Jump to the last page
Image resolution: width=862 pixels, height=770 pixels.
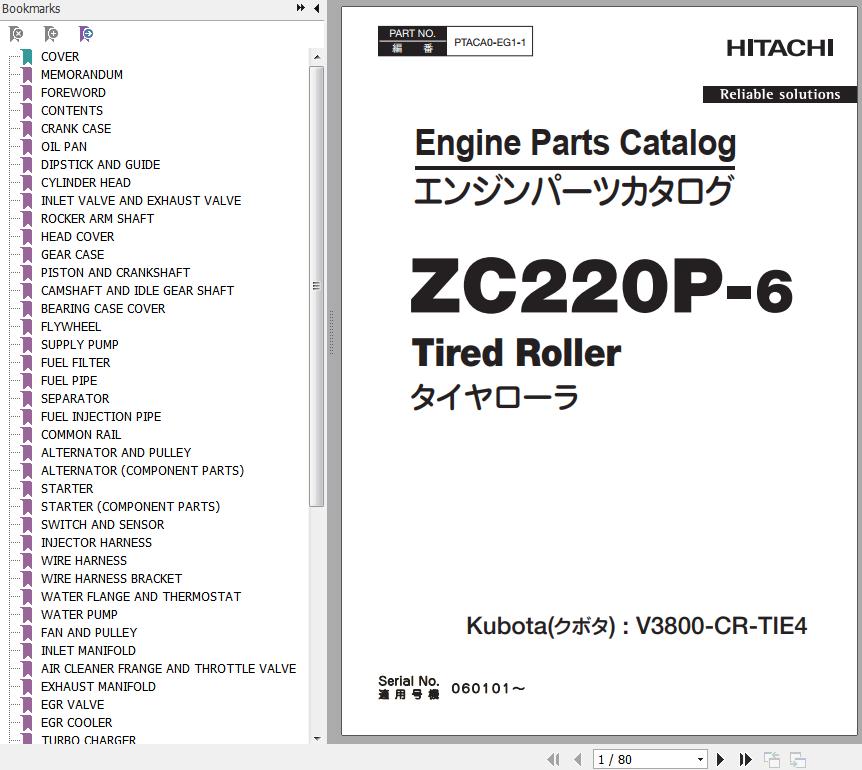coord(745,760)
